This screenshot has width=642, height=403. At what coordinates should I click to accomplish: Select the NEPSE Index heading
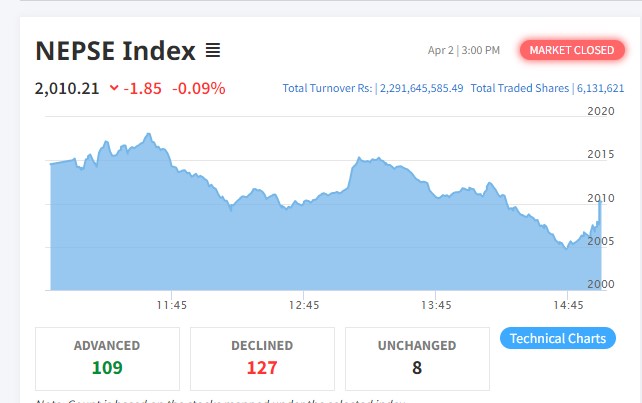(115, 51)
